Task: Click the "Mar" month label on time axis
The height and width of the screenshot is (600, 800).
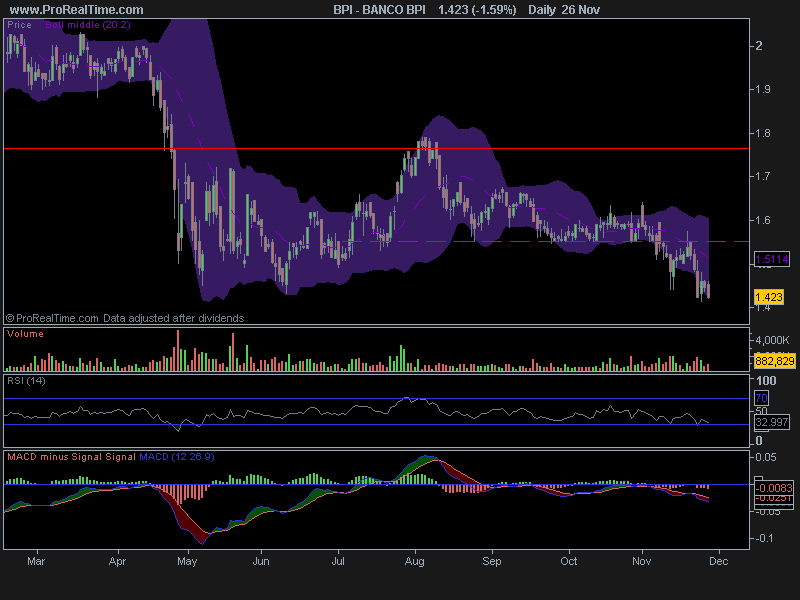Action: click(x=36, y=561)
